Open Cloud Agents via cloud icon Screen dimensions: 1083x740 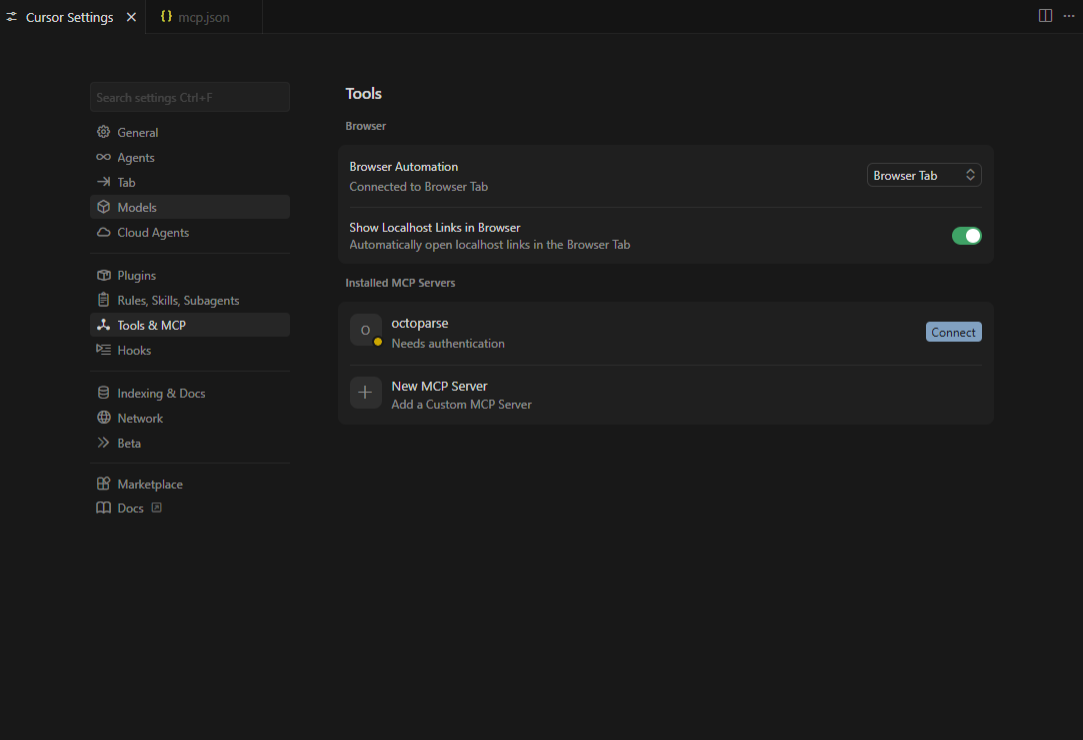pos(103,232)
